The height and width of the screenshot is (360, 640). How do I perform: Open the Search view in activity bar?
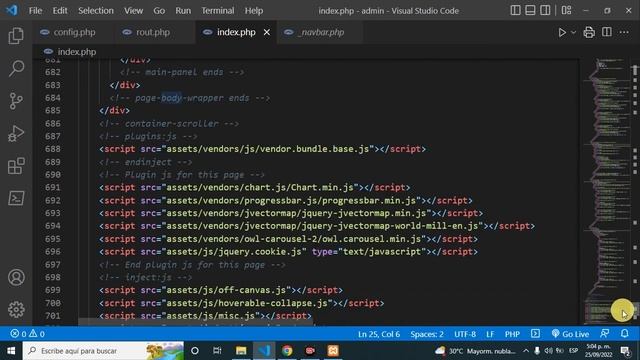(x=16, y=68)
